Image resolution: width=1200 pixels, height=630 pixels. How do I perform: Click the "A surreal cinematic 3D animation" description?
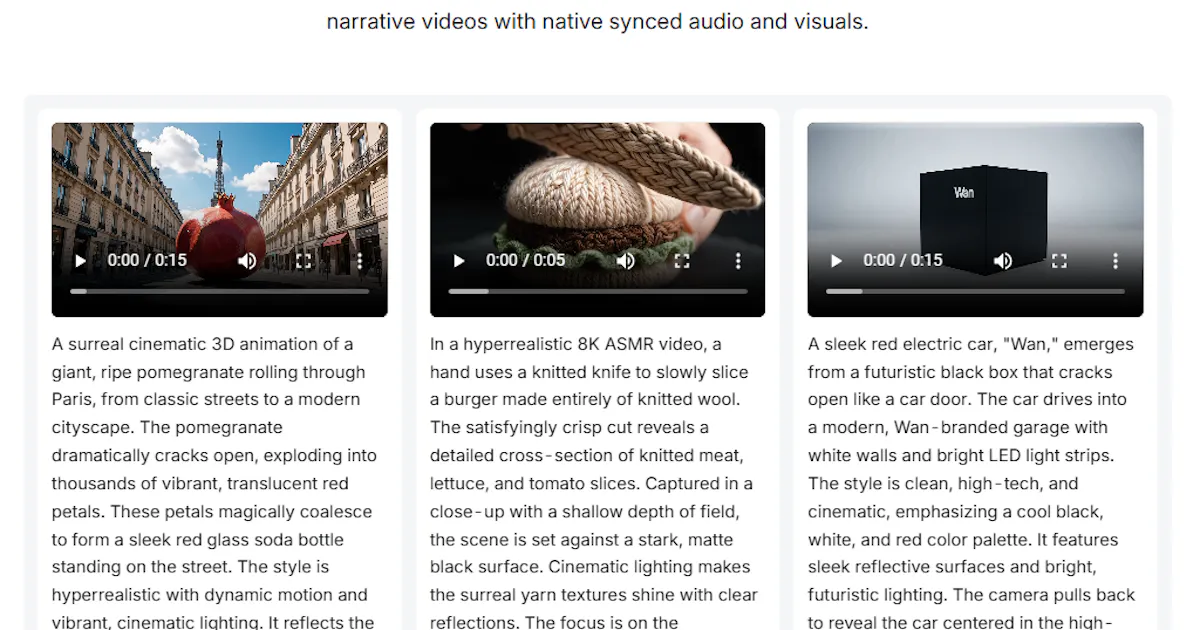point(214,482)
